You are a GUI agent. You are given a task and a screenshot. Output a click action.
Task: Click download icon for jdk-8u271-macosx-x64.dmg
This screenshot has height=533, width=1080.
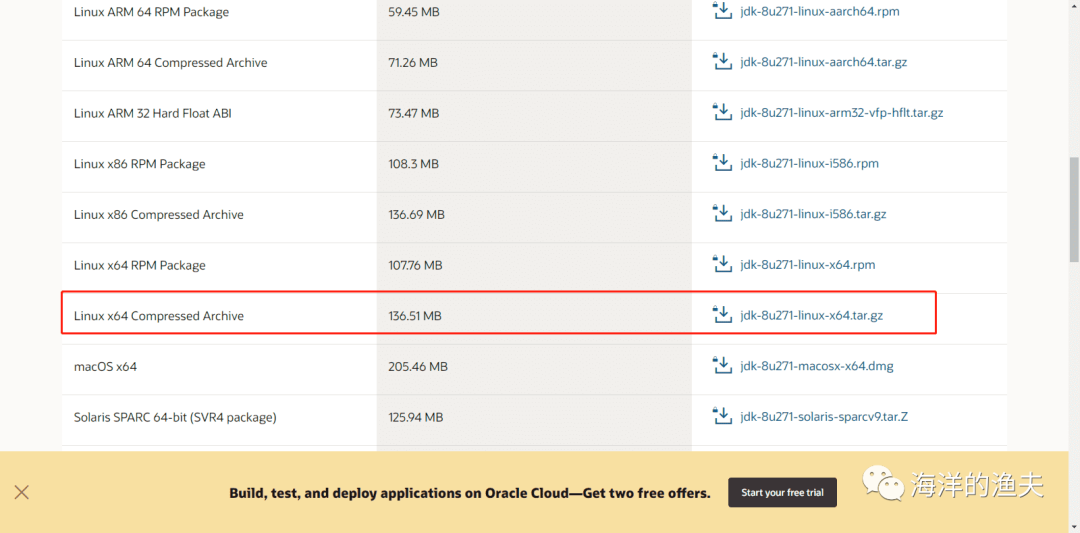click(722, 365)
